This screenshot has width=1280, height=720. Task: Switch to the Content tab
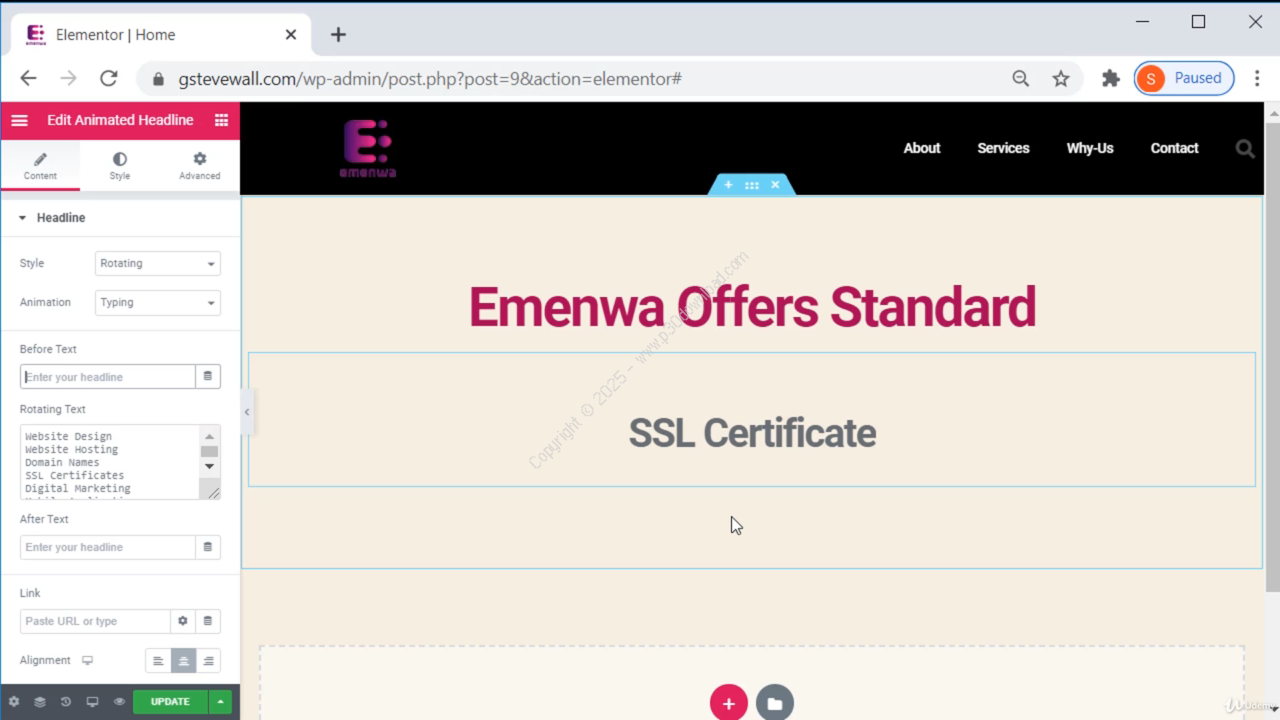pos(40,166)
